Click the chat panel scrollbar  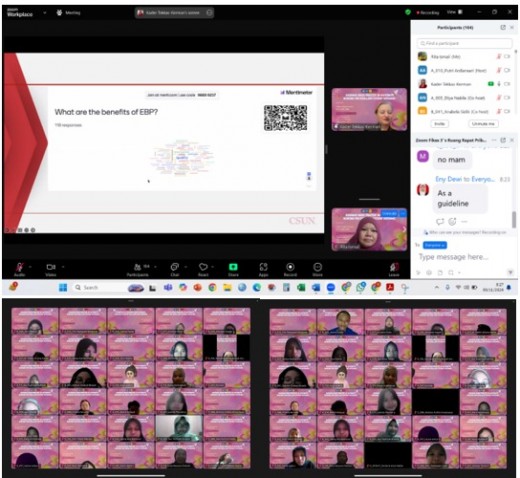(x=514, y=219)
